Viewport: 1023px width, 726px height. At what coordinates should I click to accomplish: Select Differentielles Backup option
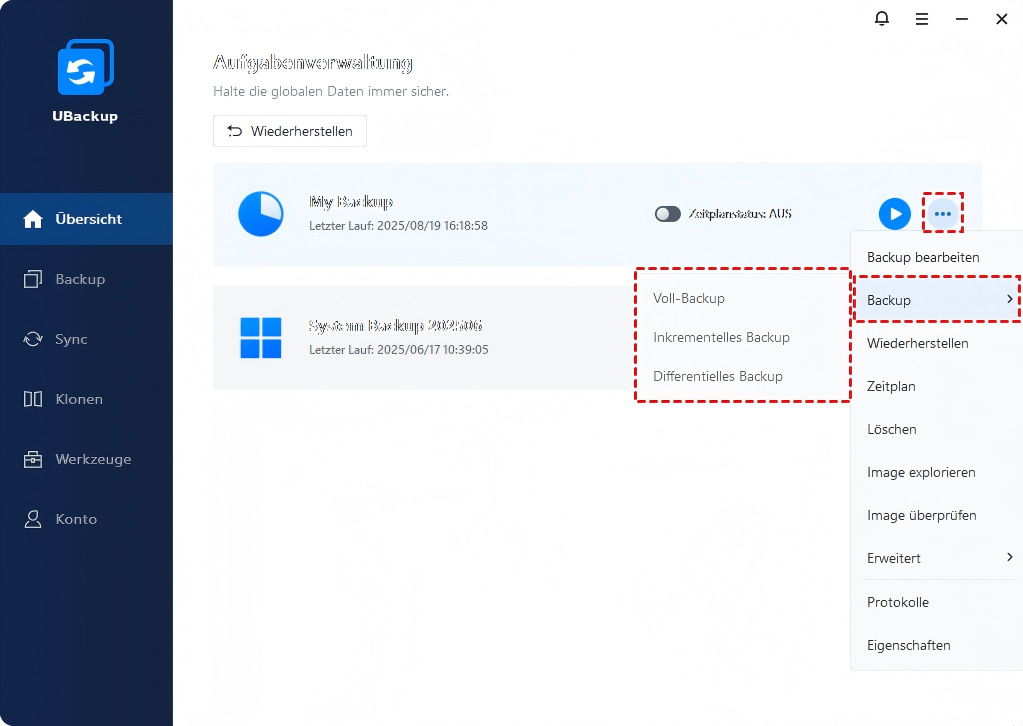[x=717, y=376]
